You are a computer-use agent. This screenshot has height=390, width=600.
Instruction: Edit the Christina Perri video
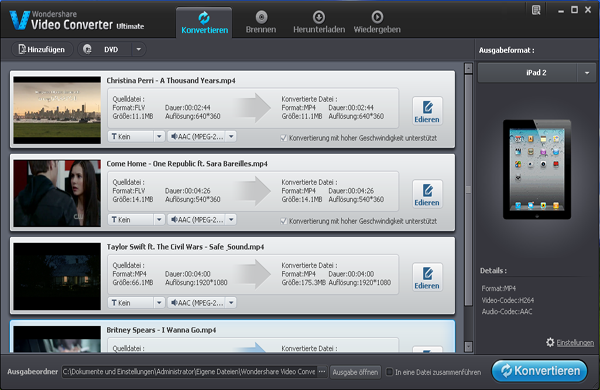coord(427,111)
